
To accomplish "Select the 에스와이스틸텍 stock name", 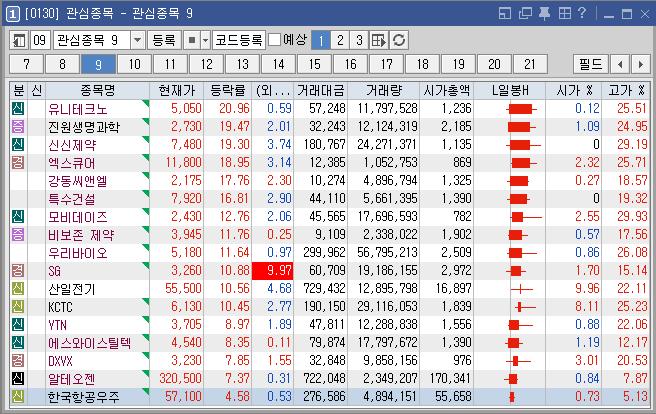I will point(89,343).
